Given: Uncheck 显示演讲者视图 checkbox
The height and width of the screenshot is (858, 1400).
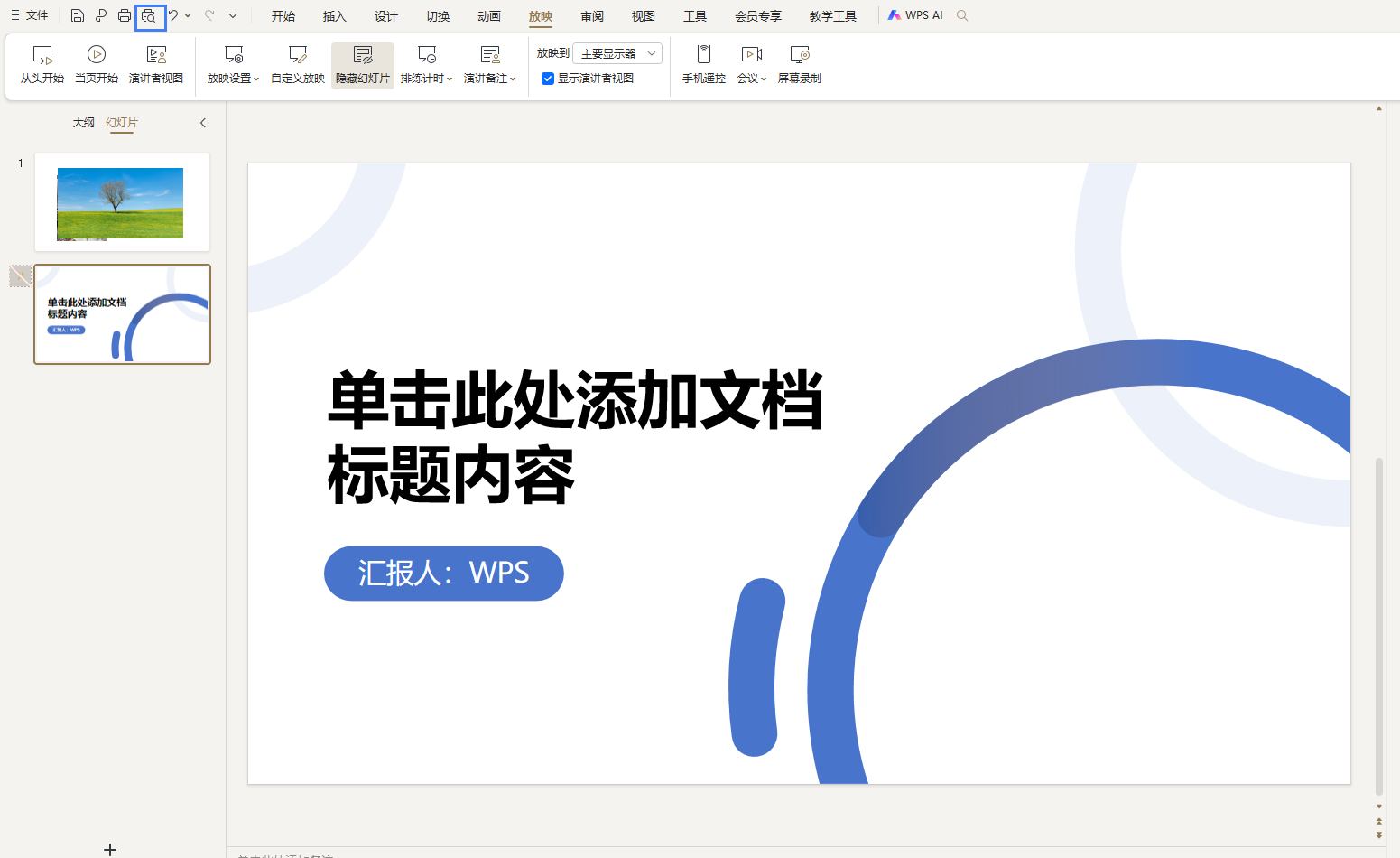Looking at the screenshot, I should 548,79.
